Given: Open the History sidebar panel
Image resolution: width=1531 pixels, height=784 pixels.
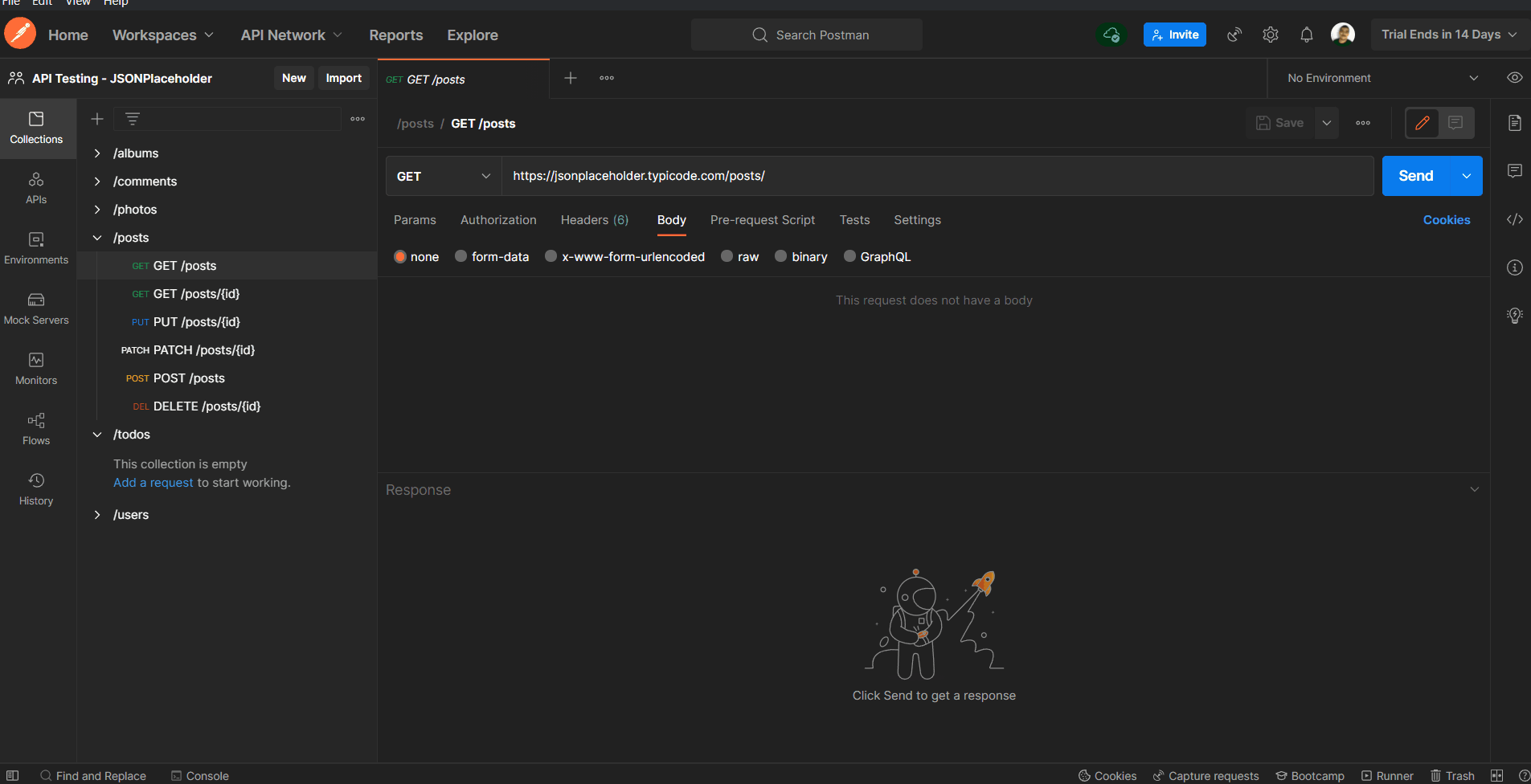Looking at the screenshot, I should (x=36, y=489).
